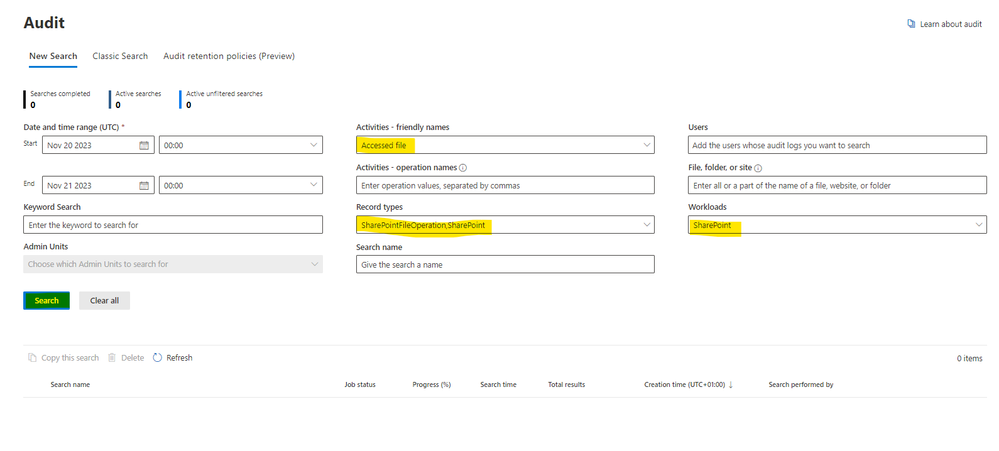Image resolution: width=999 pixels, height=451 pixels.
Task: Click the Search time column header
Action: pyautogui.click(x=498, y=385)
